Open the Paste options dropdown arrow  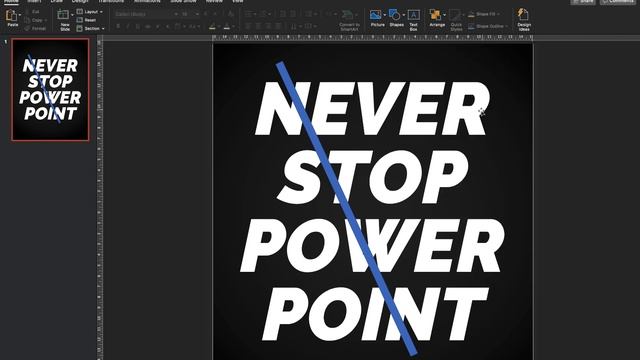(20, 15)
